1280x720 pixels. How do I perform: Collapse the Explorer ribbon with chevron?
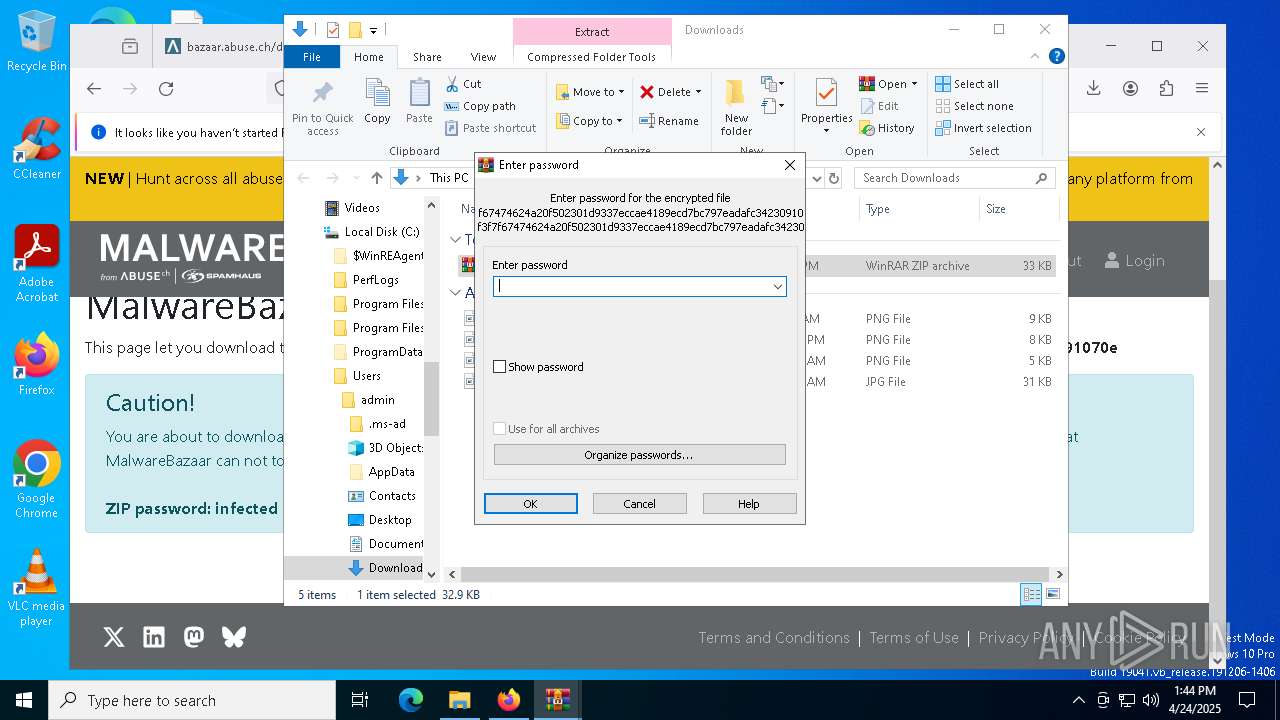[1037, 57]
